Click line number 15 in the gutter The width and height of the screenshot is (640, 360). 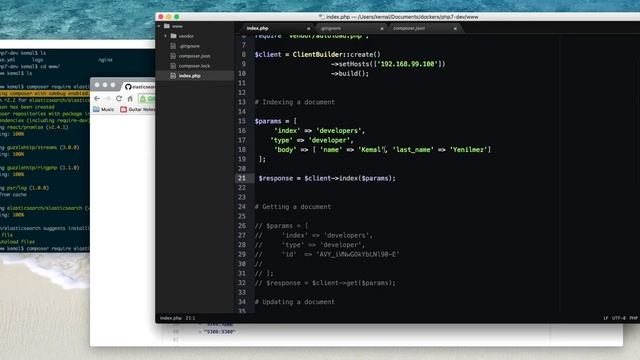[x=242, y=121]
